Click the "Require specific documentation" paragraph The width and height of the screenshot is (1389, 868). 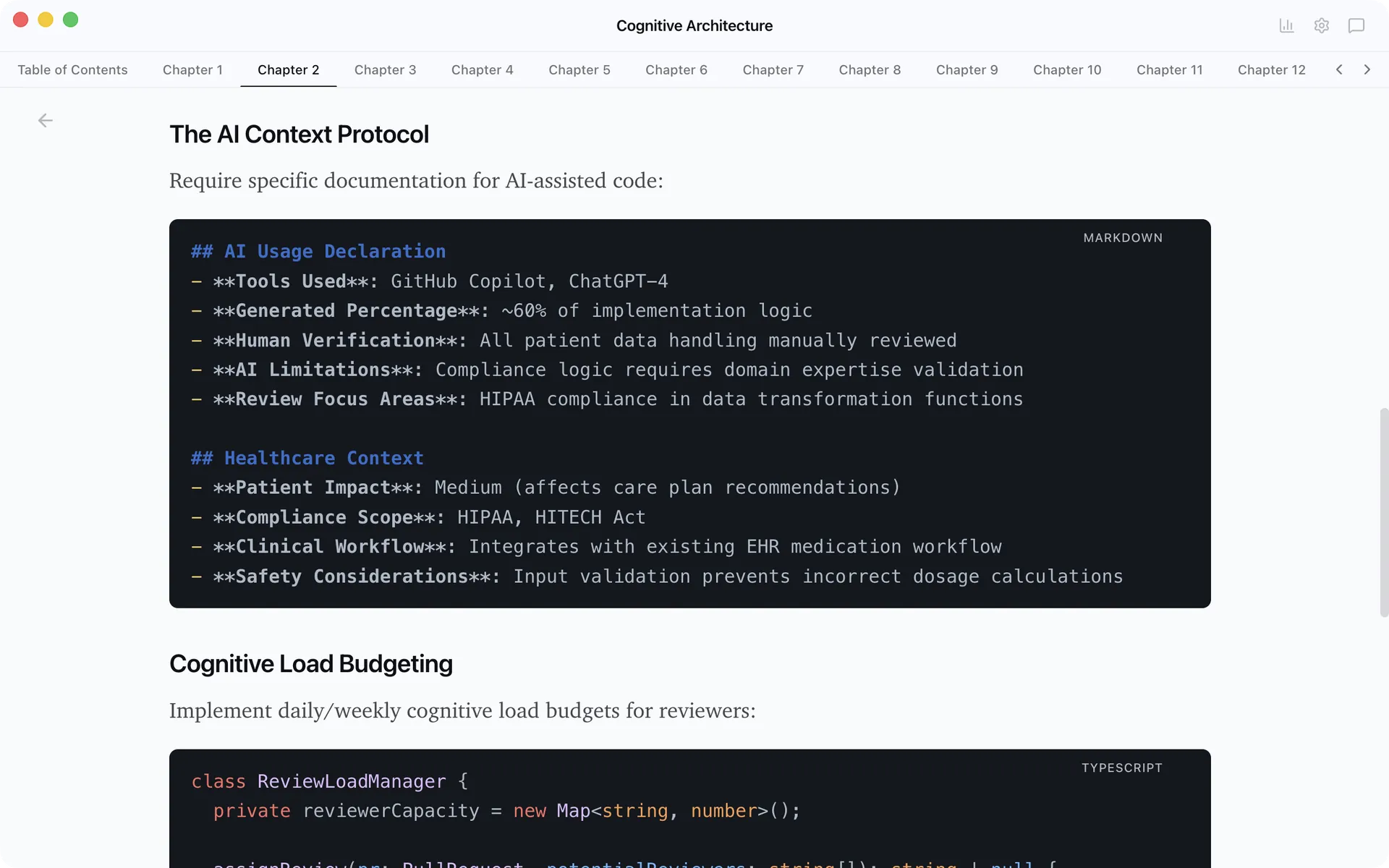tap(416, 181)
